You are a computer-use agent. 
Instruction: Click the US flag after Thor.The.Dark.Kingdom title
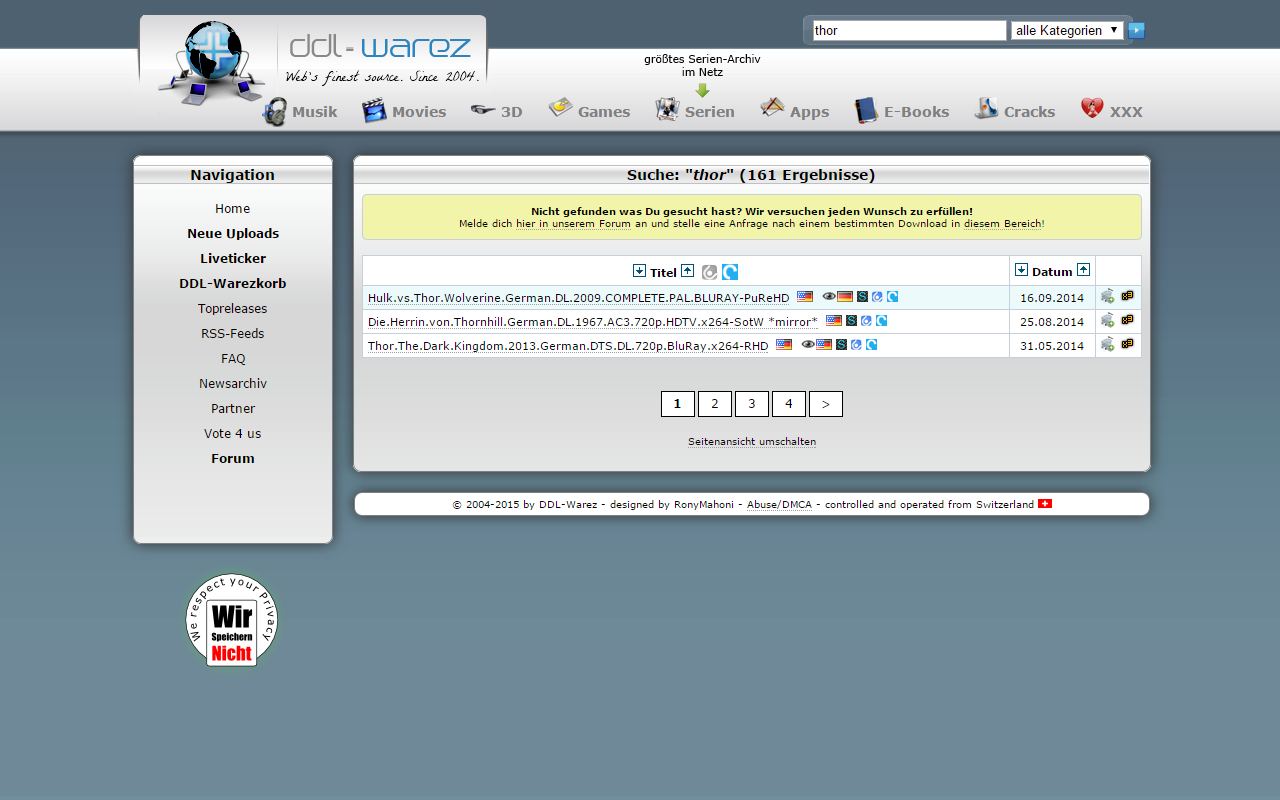(x=784, y=345)
